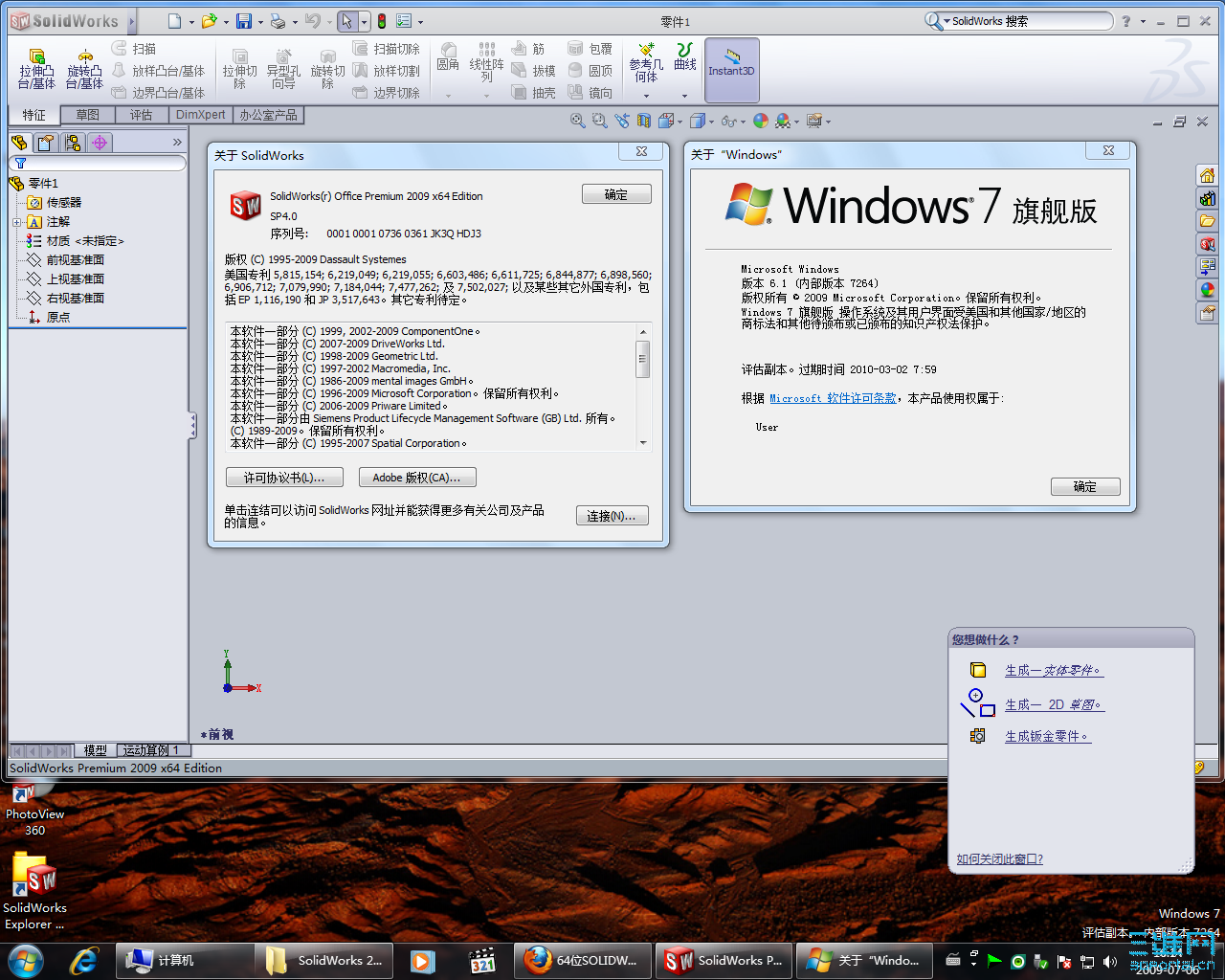Click the Adobe 版权(CA)... button

coord(417,478)
